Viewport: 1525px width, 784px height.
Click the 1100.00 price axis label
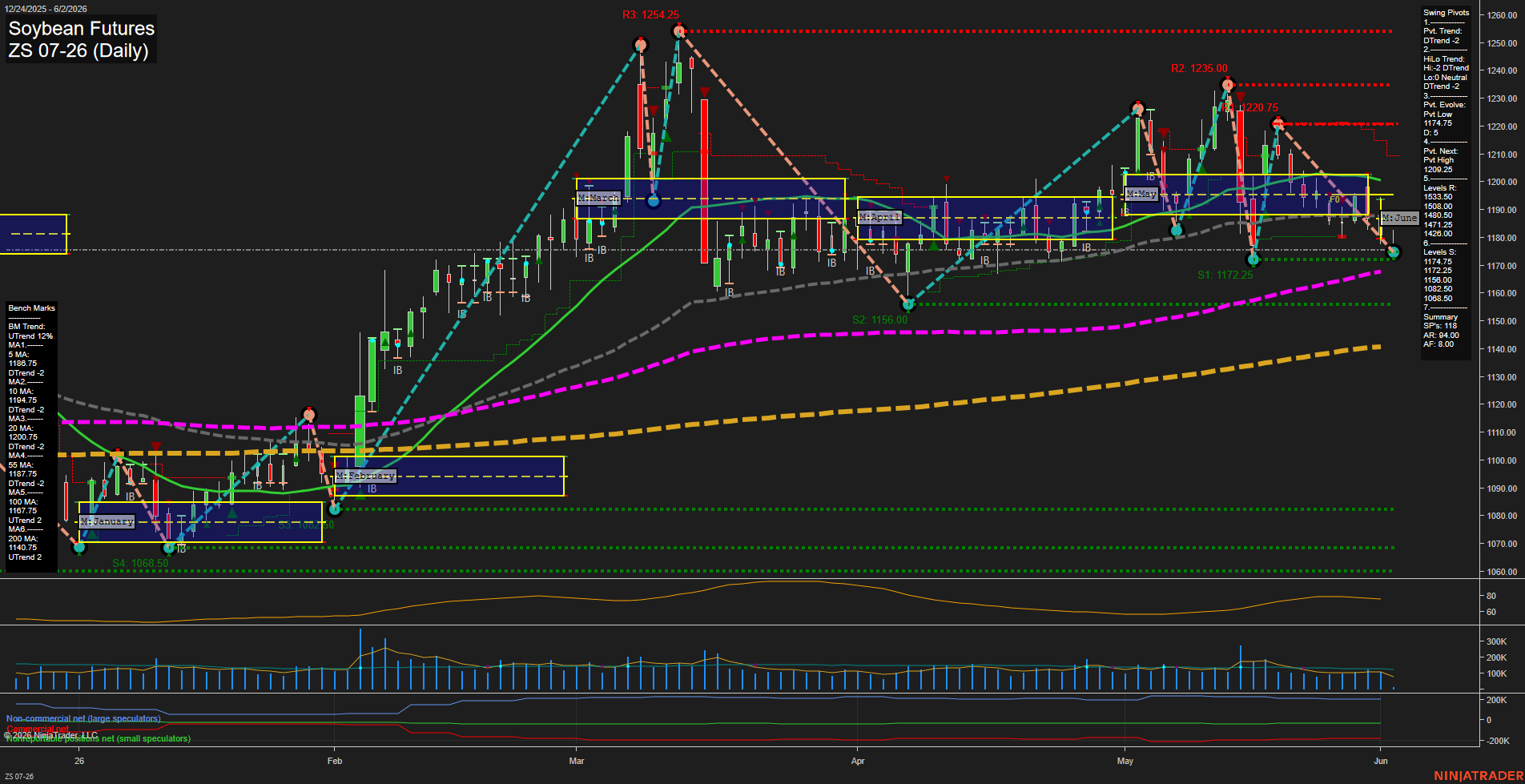pos(1501,460)
